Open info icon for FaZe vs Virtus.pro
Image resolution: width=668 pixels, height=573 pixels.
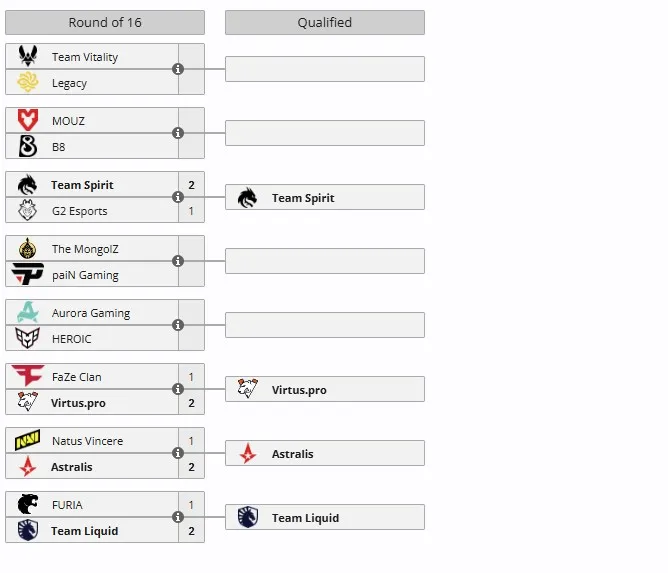(178, 389)
